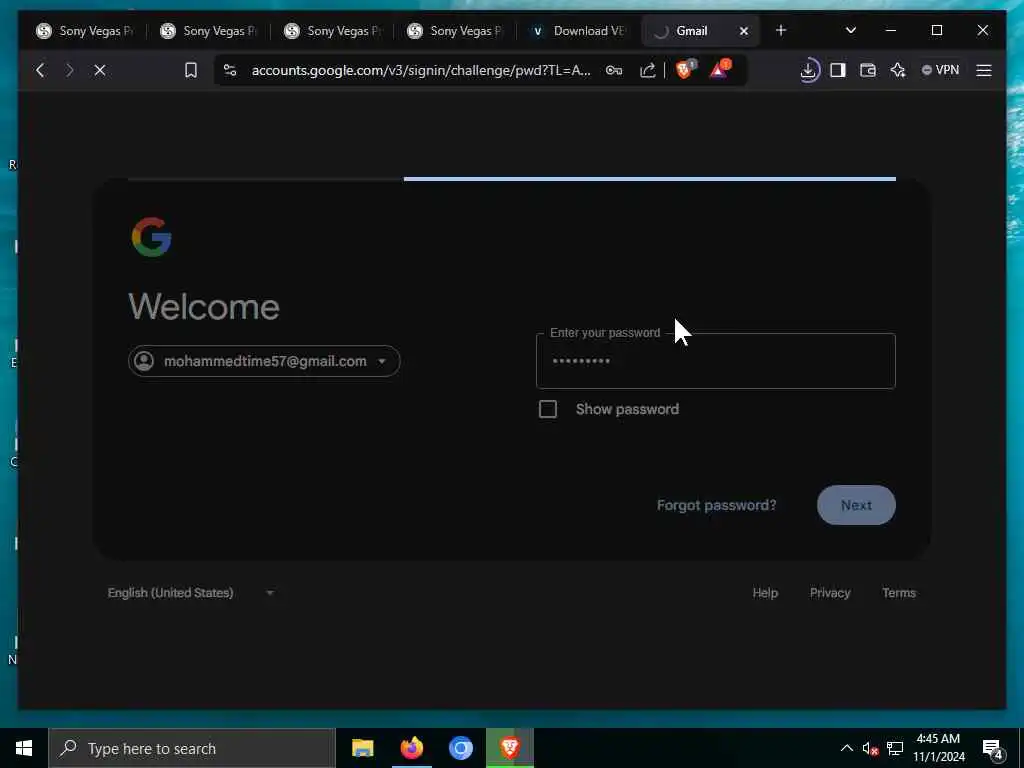This screenshot has height=768, width=1024.
Task: Open the Help link
Action: tap(765, 593)
